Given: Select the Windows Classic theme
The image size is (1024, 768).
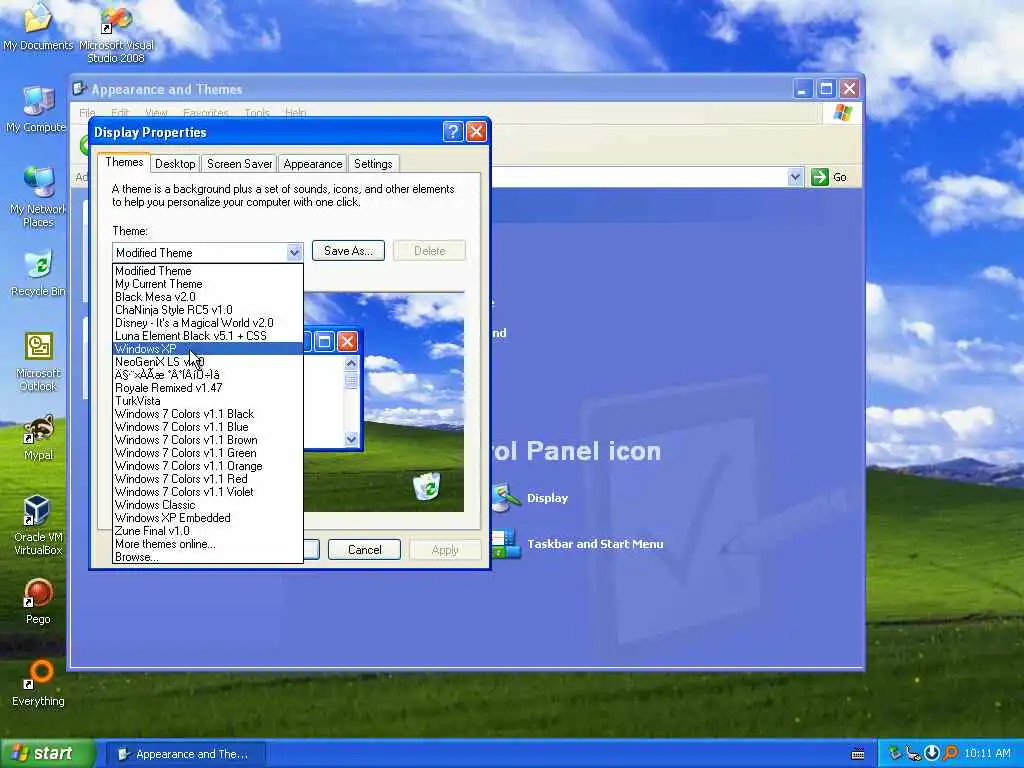Looking at the screenshot, I should 208,505.
